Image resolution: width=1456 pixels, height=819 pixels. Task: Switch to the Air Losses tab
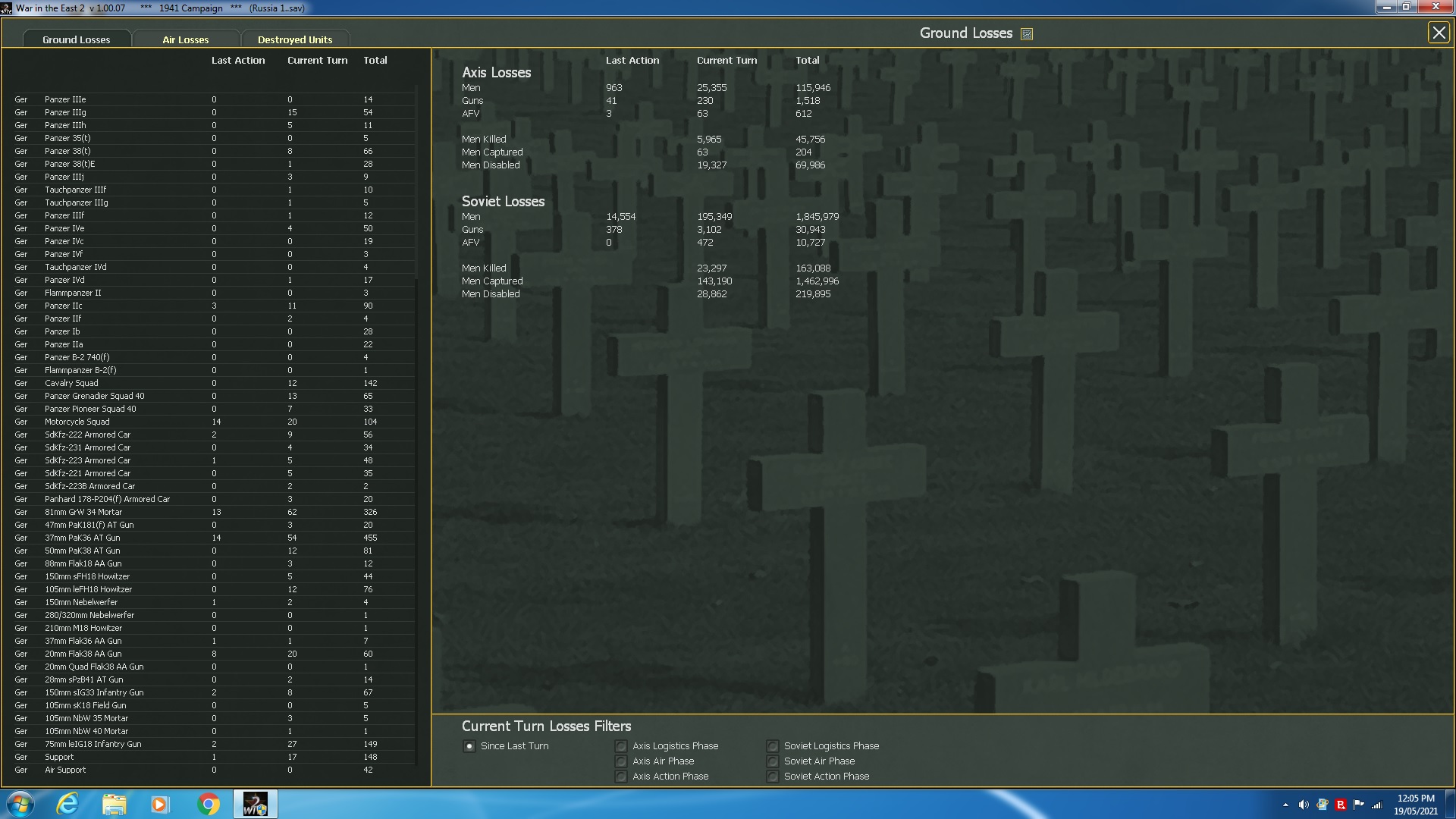[185, 39]
